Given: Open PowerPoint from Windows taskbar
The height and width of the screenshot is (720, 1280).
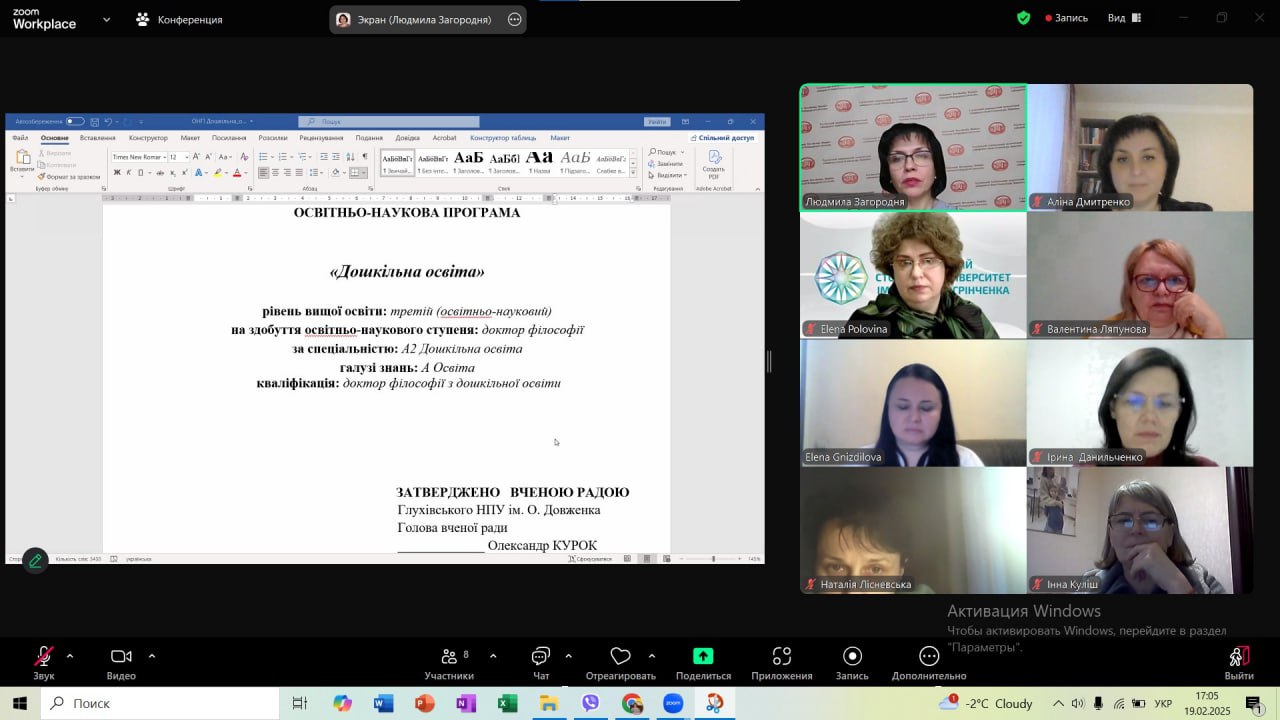Looking at the screenshot, I should (x=425, y=703).
